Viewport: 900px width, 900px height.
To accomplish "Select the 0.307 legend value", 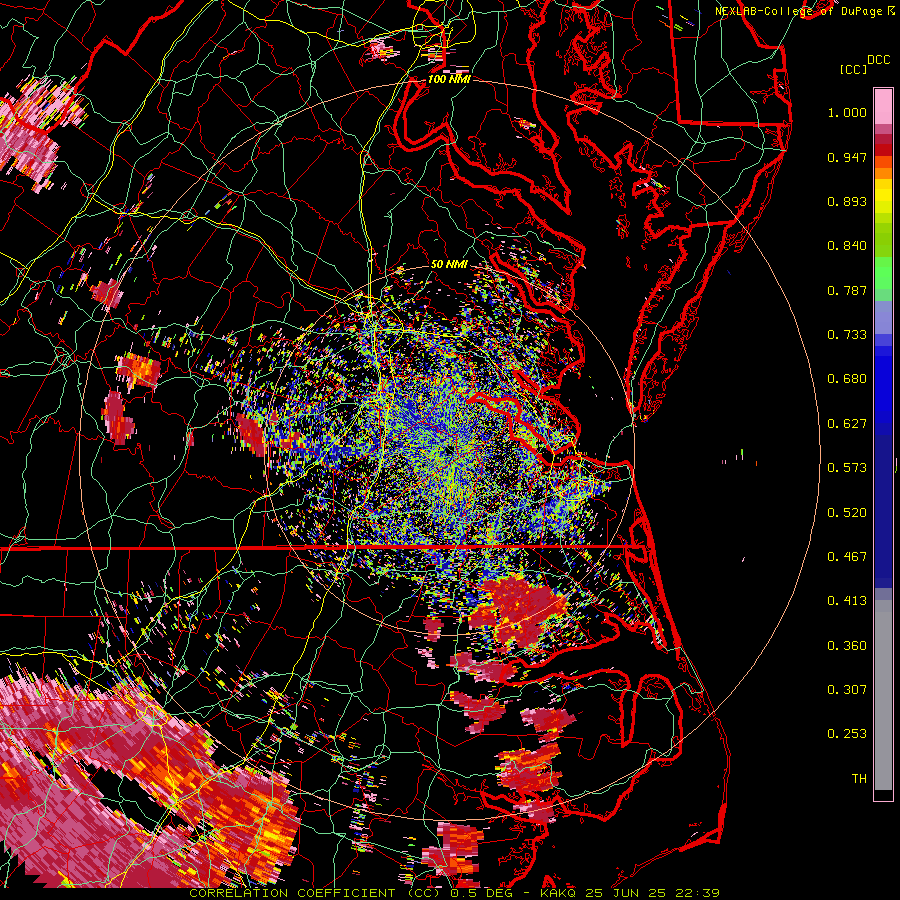I will tap(847, 690).
